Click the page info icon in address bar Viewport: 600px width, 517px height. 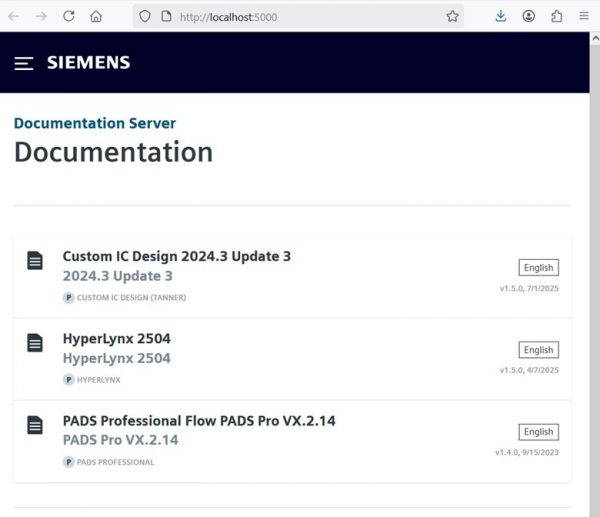(x=166, y=16)
